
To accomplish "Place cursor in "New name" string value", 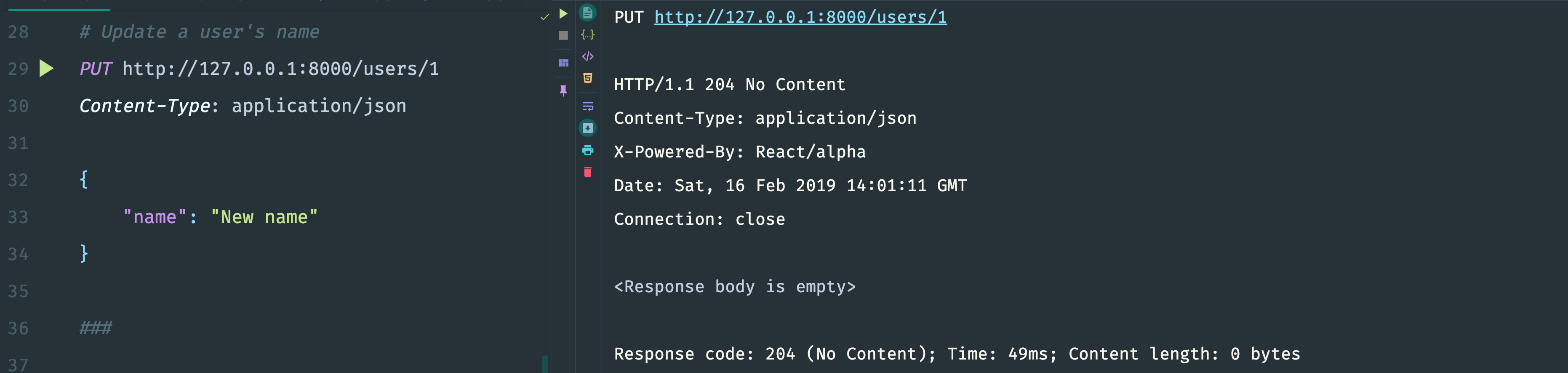I will 264,217.
